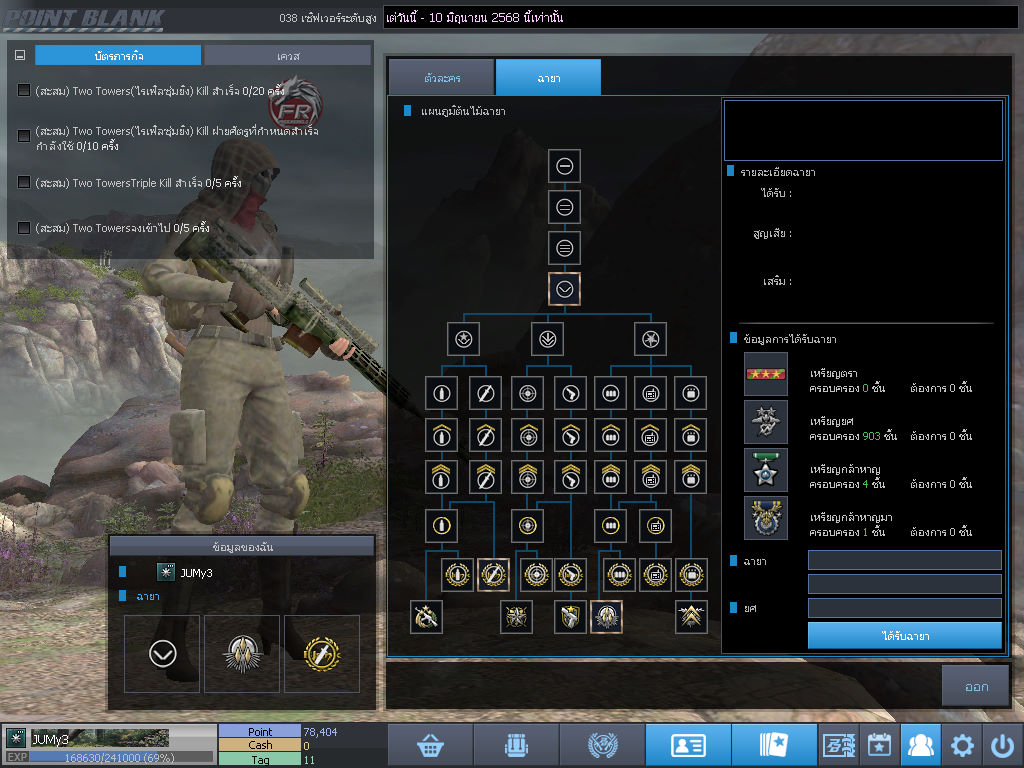Image resolution: width=1024 pixels, height=768 pixels.
Task: Click the first ฉายา field
Action: tap(904, 560)
